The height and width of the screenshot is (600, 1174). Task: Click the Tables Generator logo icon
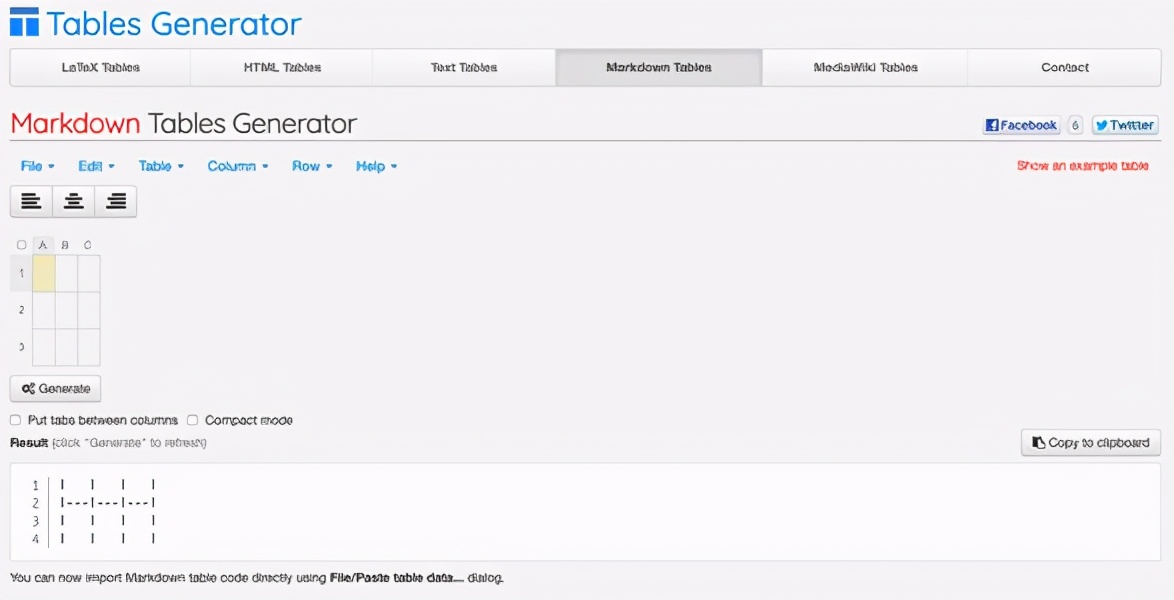[x=24, y=22]
